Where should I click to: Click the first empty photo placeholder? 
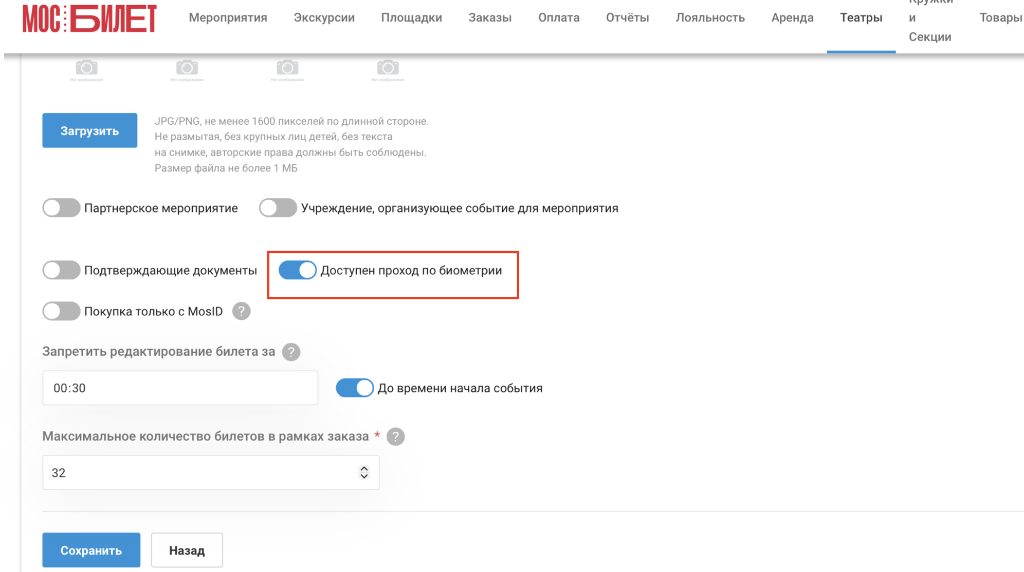(86, 70)
